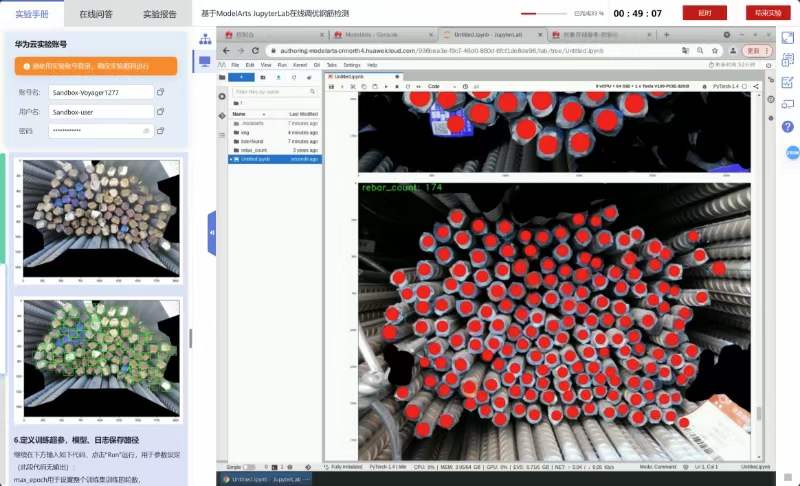Copy the 用户名 Sandbox-user value
Image resolution: width=800 pixels, height=486 pixels.
click(160, 112)
